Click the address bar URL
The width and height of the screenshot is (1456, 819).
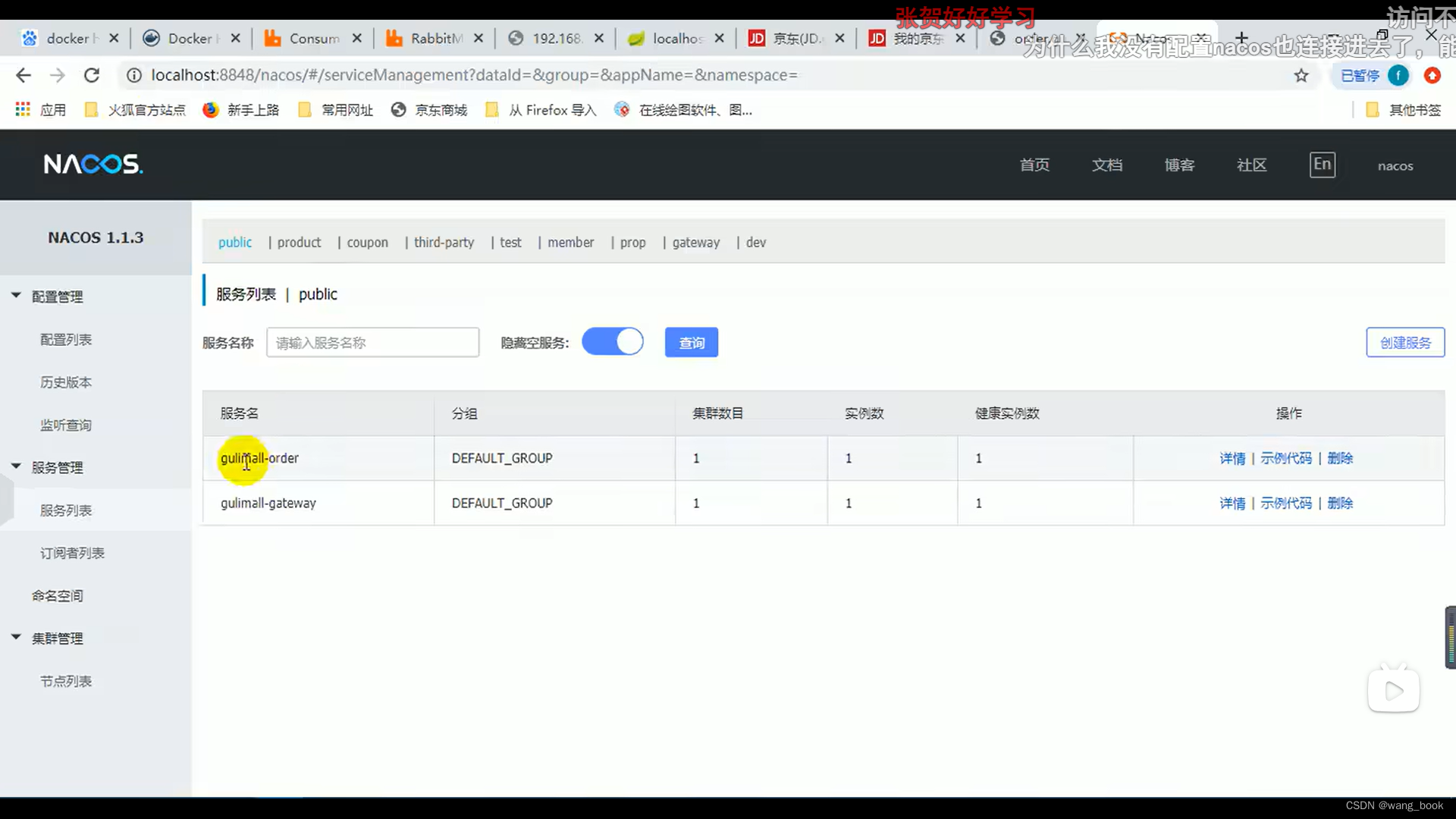tap(474, 75)
